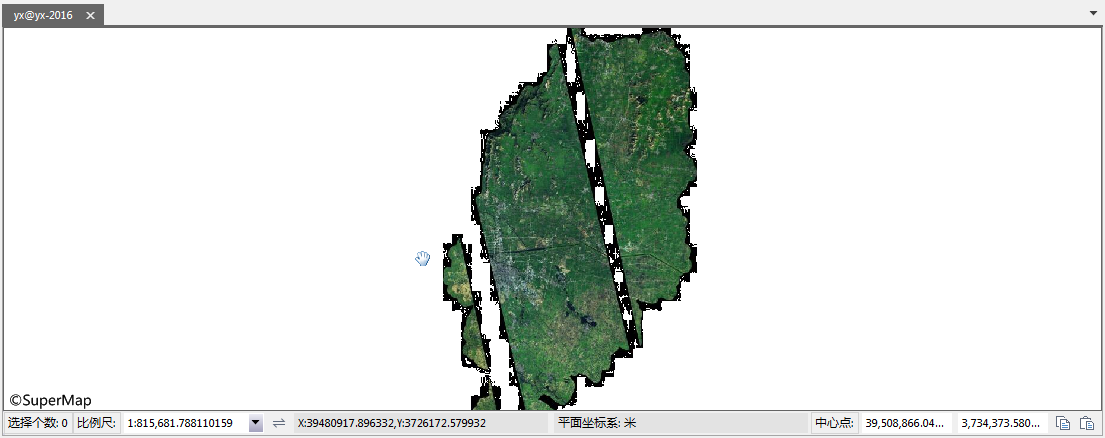Click the 选择个数: 0 status entry
Viewport: 1105px width, 438px height.
coord(38,423)
